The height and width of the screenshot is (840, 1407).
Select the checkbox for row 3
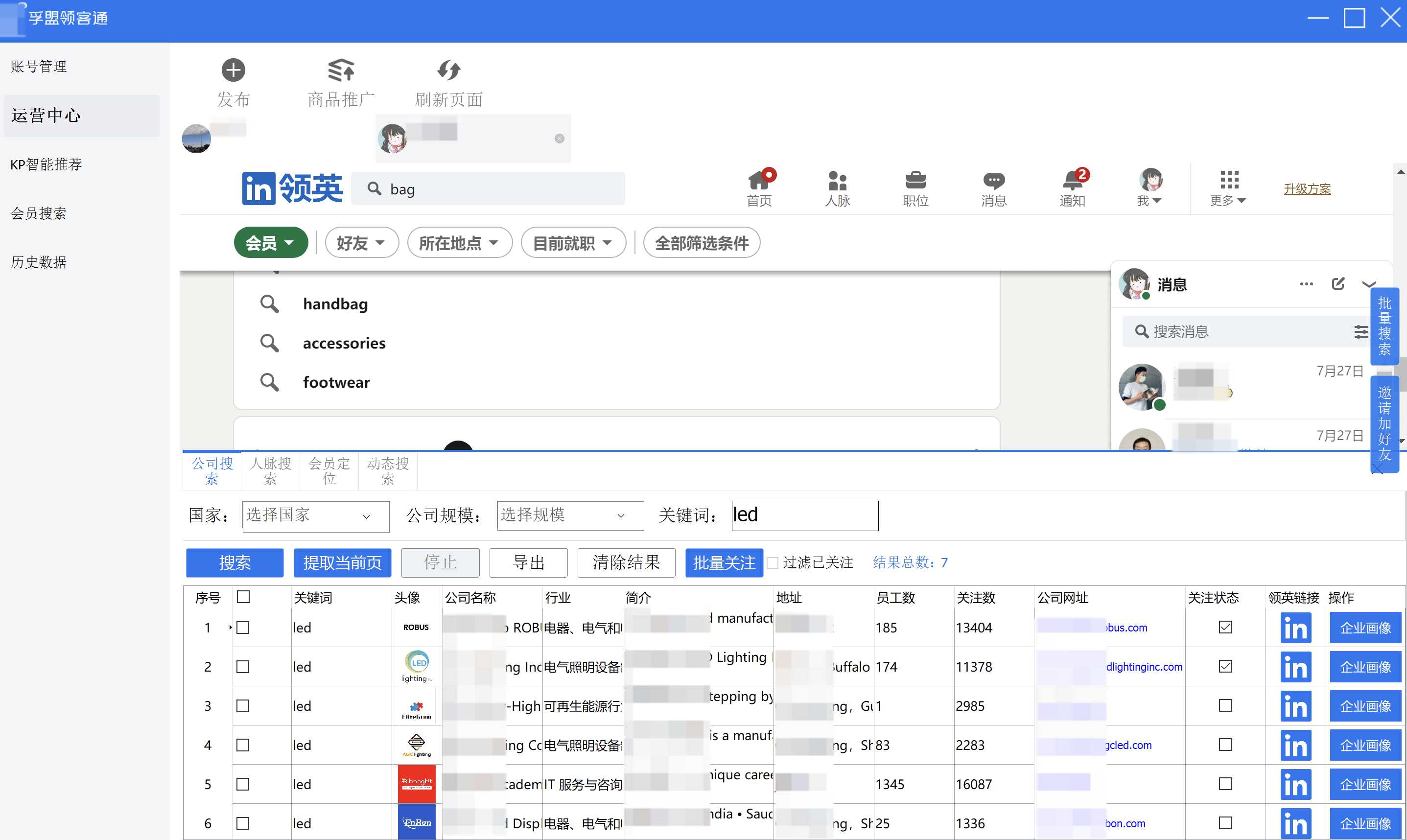[243, 706]
